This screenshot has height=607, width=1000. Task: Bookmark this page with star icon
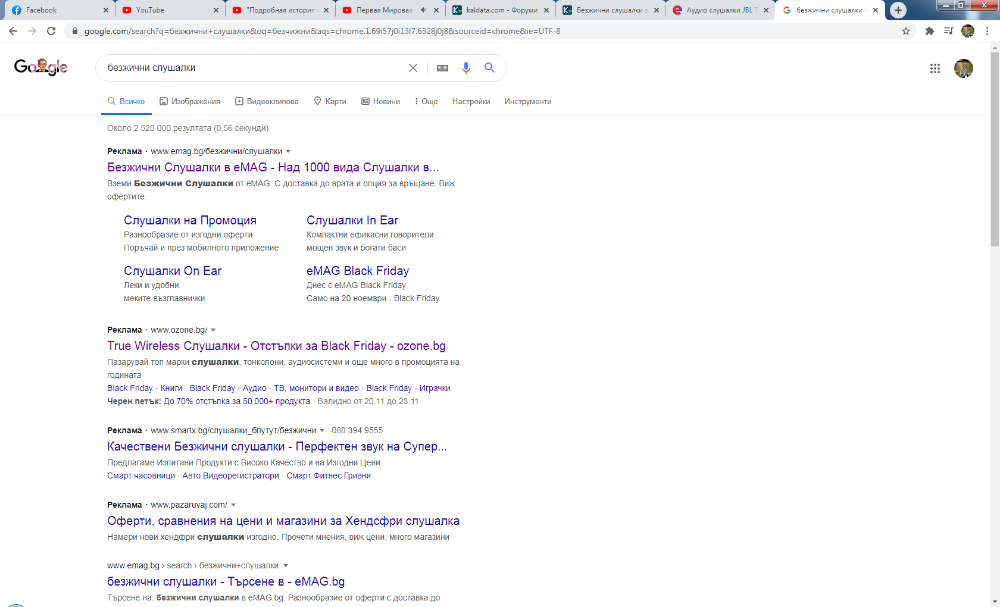(906, 31)
